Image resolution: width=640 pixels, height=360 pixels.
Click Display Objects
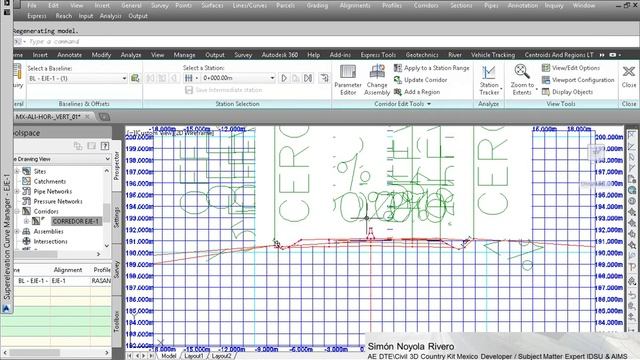(567, 92)
